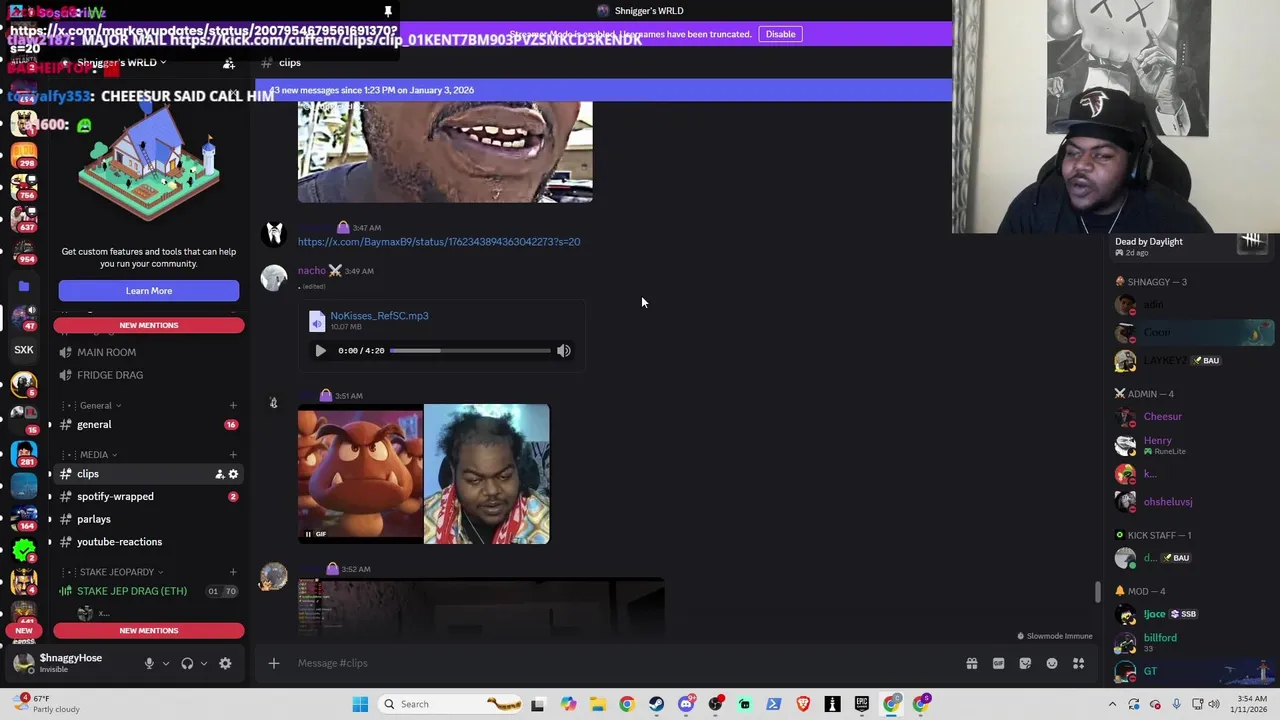Create invite for clips channel
The height and width of the screenshot is (720, 1280).
click(x=219, y=474)
